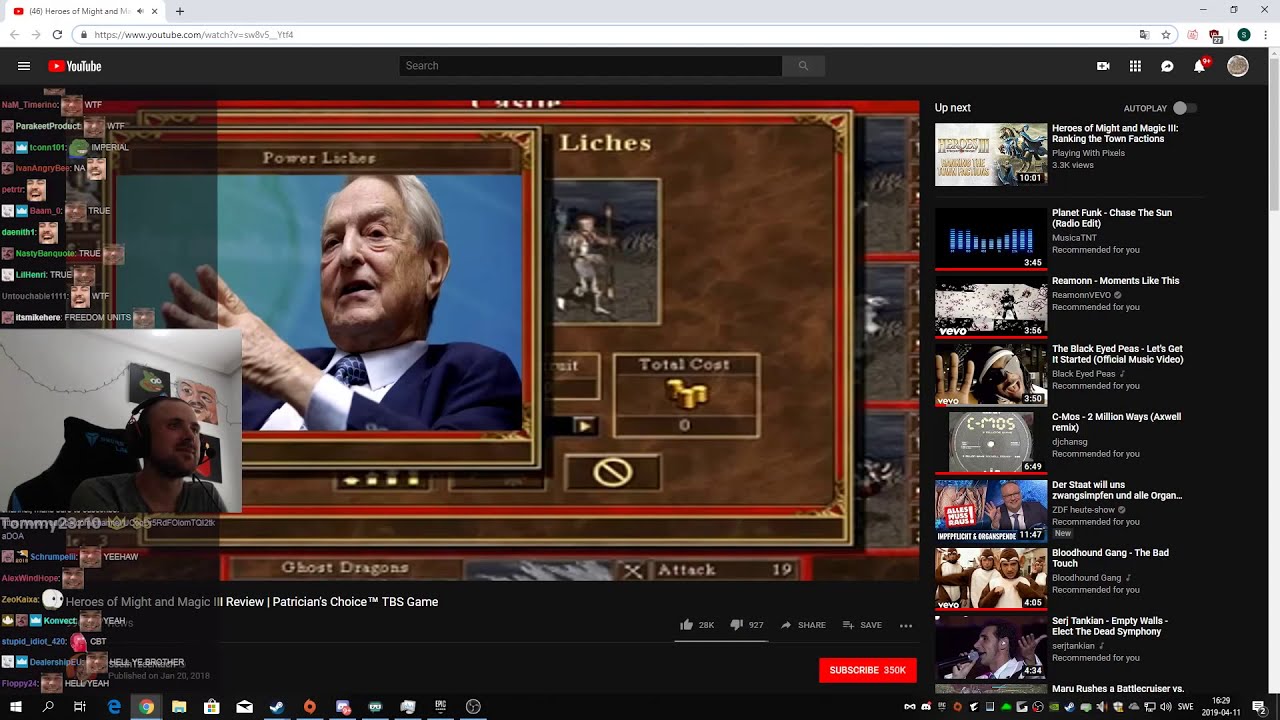Bookmark this page with the star
This screenshot has height=720, width=1280.
tap(1166, 35)
